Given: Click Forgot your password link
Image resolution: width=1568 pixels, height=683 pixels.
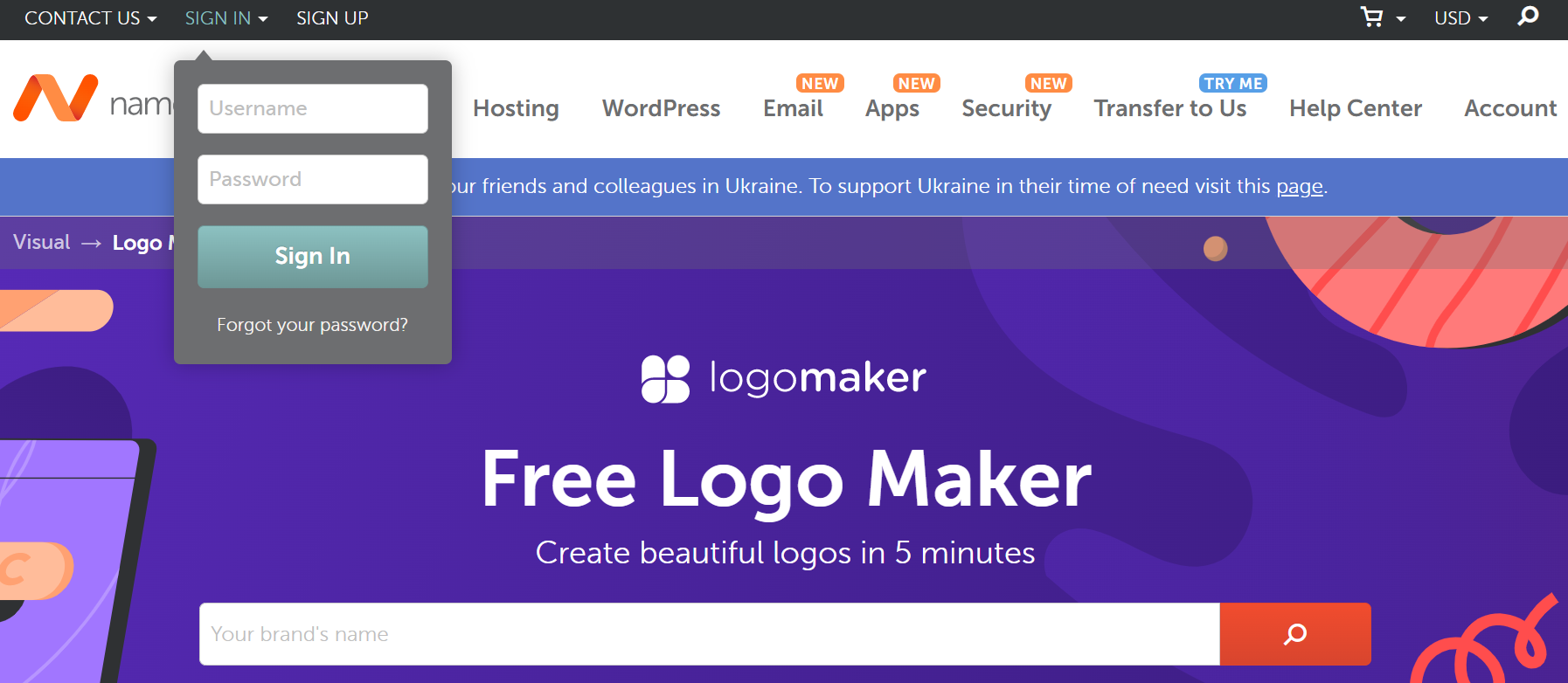Looking at the screenshot, I should (x=312, y=325).
